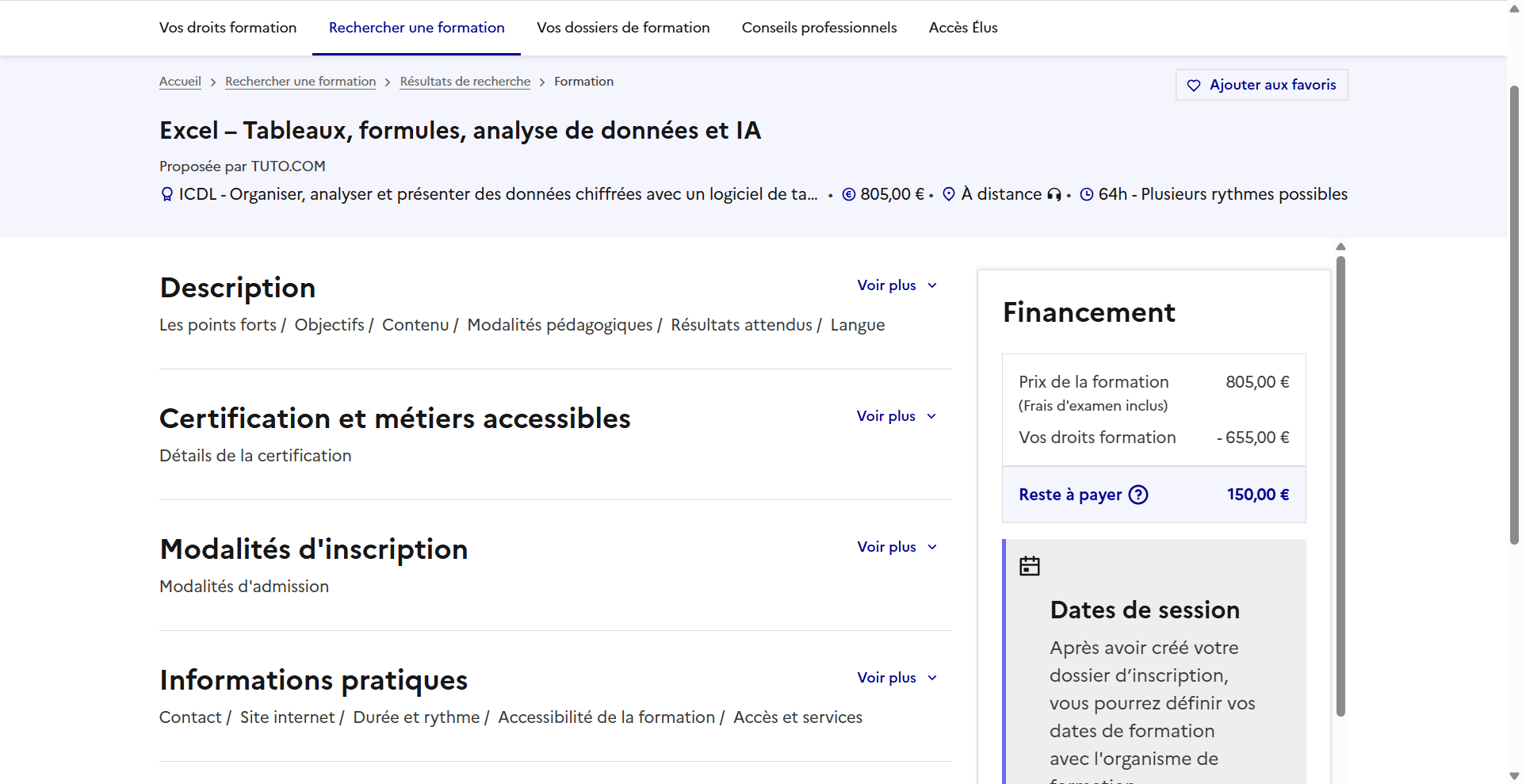Image resolution: width=1522 pixels, height=784 pixels.
Task: Expand the Description section with Voir plus
Action: tap(897, 285)
